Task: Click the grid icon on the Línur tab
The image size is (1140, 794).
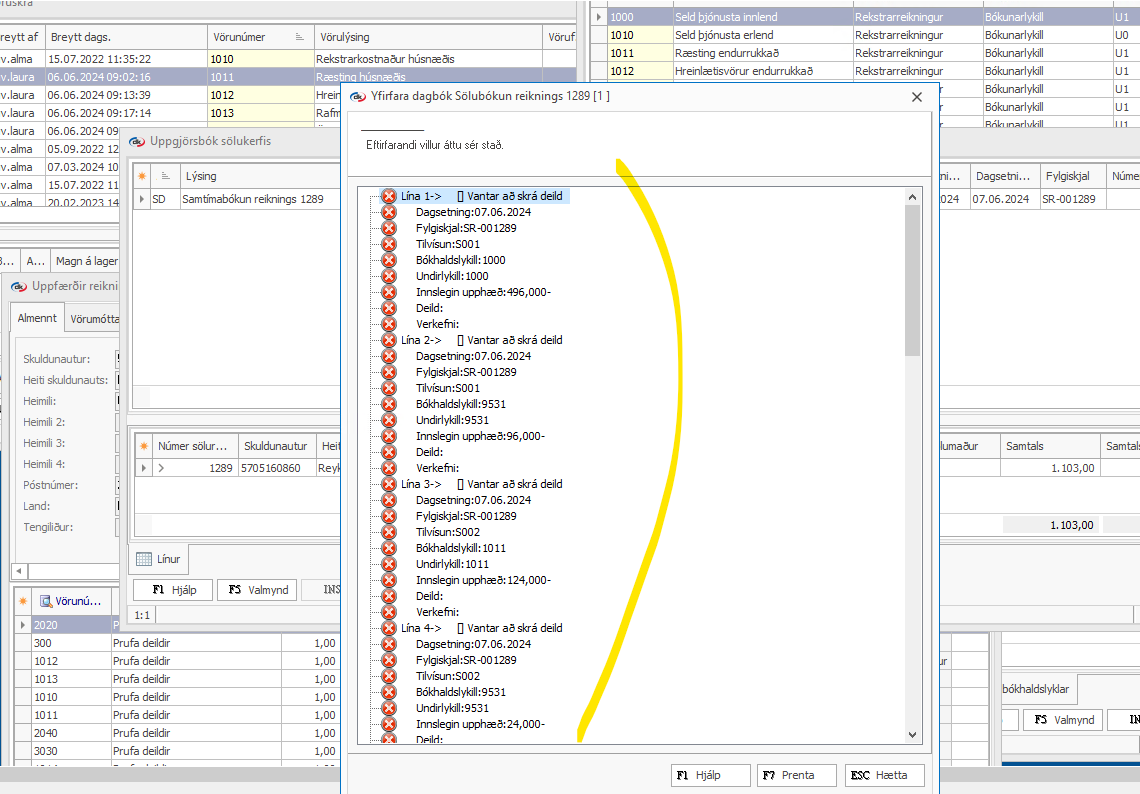Action: tap(144, 559)
